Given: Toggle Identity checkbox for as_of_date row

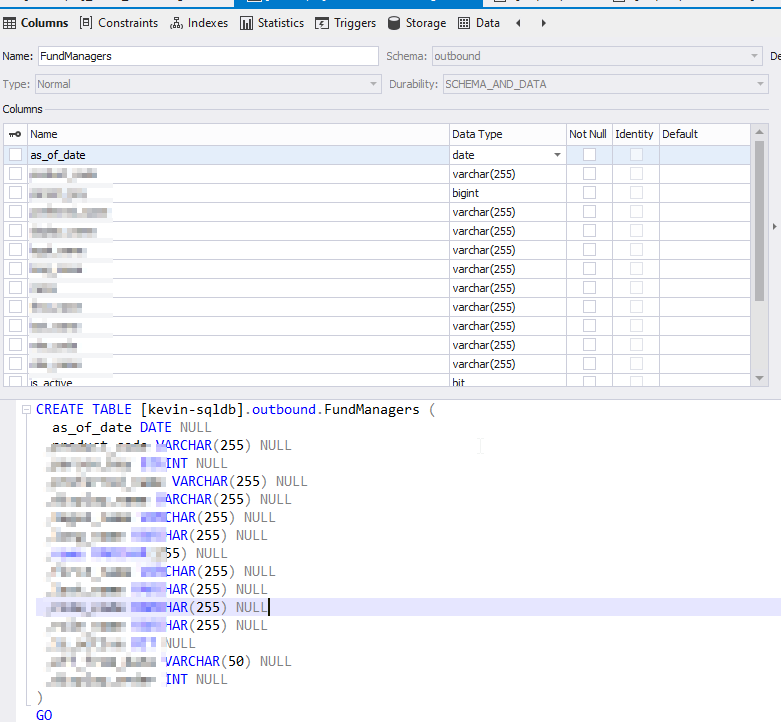Looking at the screenshot, I should [x=636, y=154].
